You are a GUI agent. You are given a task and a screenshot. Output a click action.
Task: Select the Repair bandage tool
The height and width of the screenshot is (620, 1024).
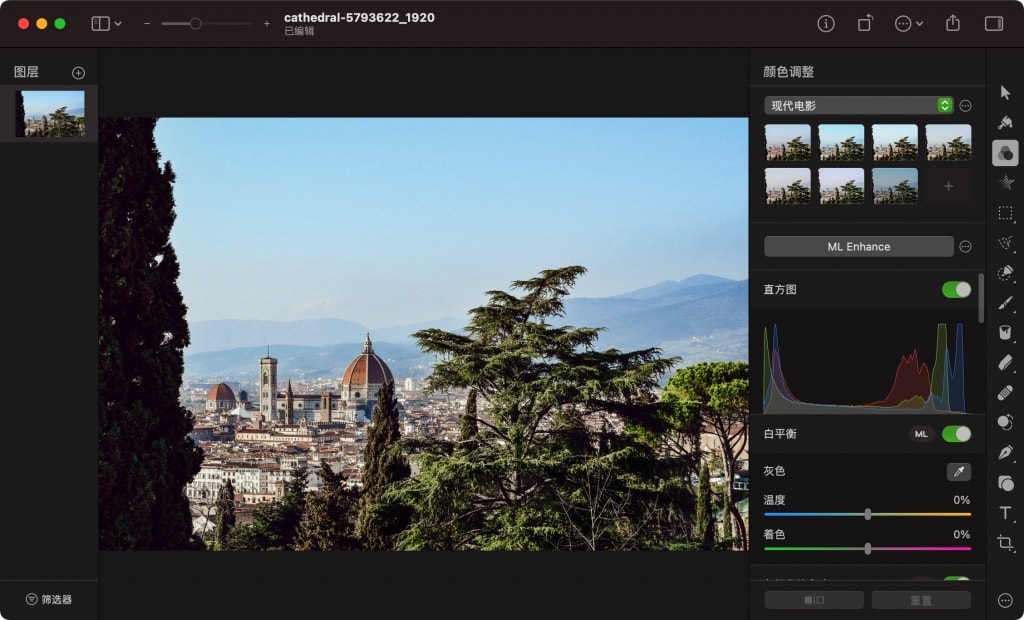pyautogui.click(x=1005, y=393)
